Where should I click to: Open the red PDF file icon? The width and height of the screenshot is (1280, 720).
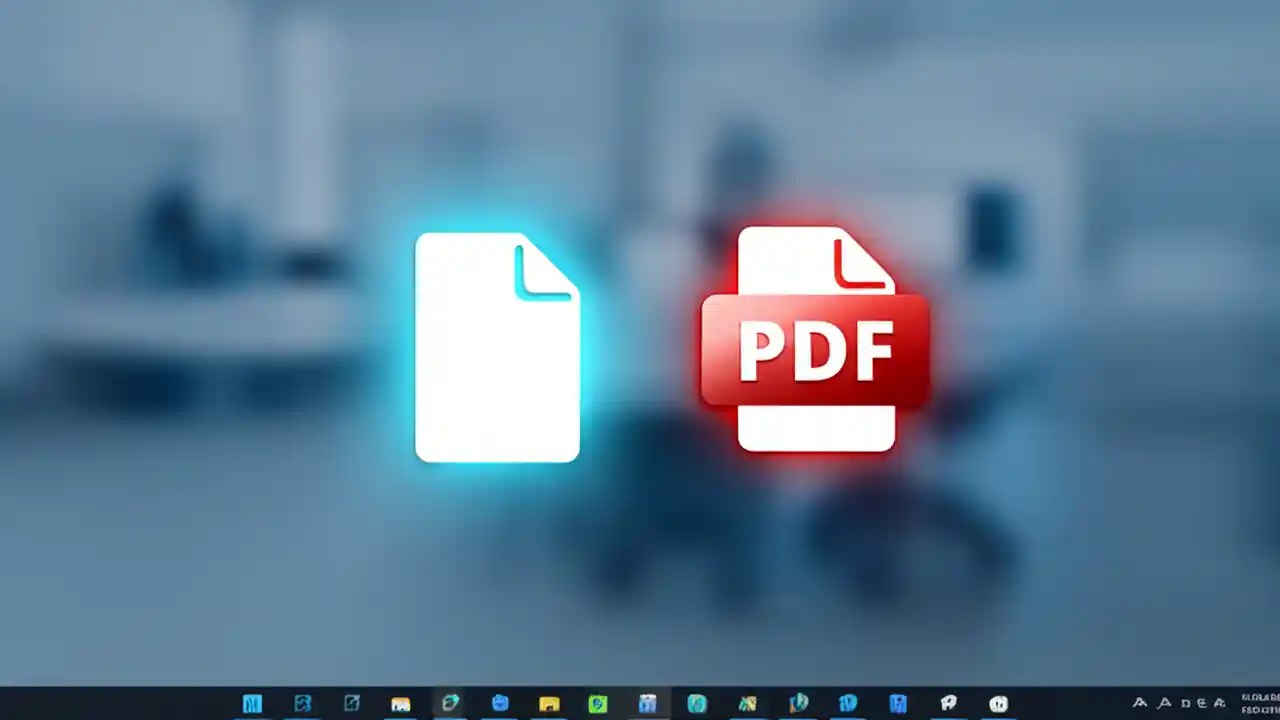click(x=815, y=345)
